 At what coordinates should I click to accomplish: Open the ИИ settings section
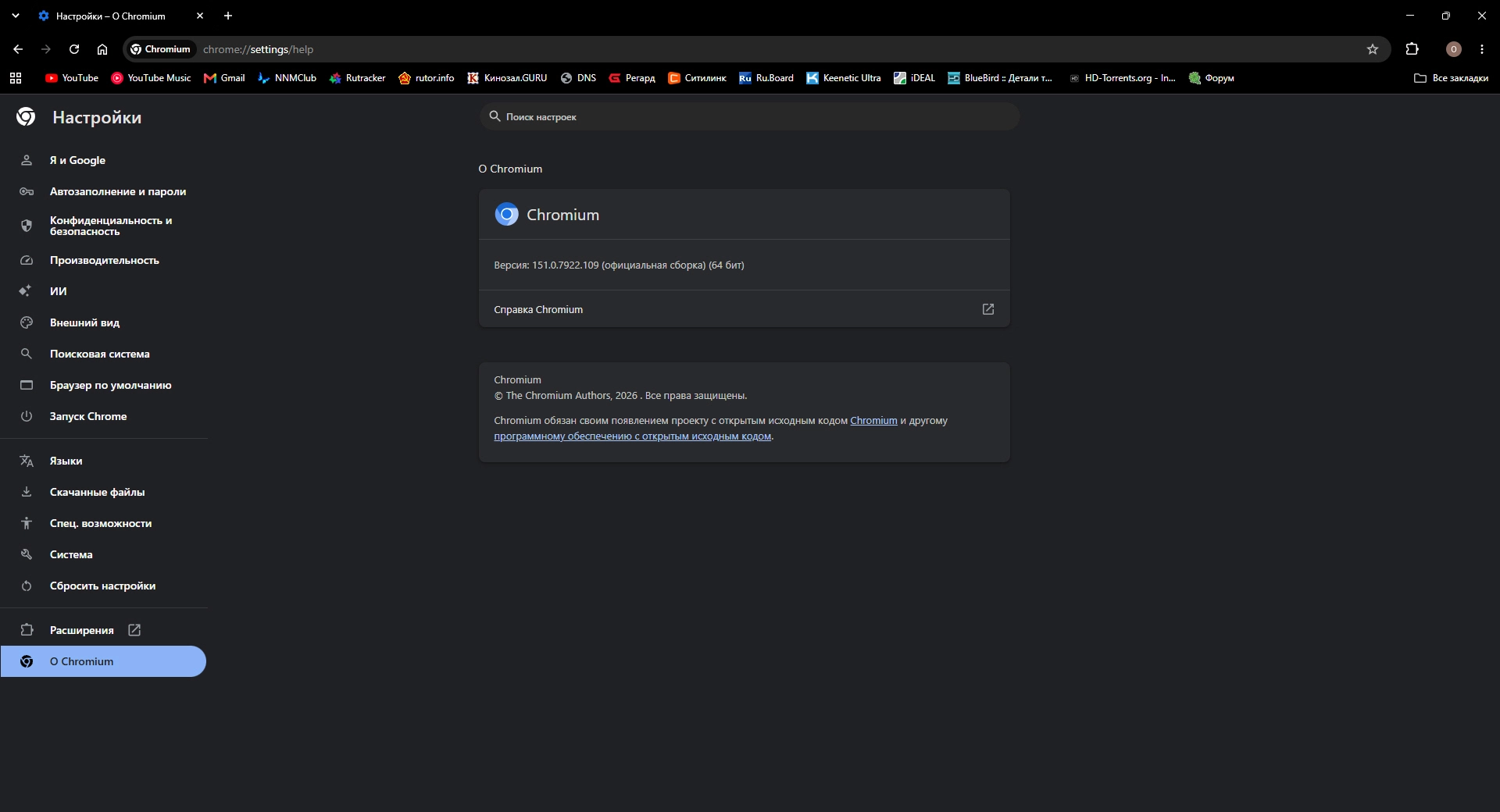[x=103, y=291]
